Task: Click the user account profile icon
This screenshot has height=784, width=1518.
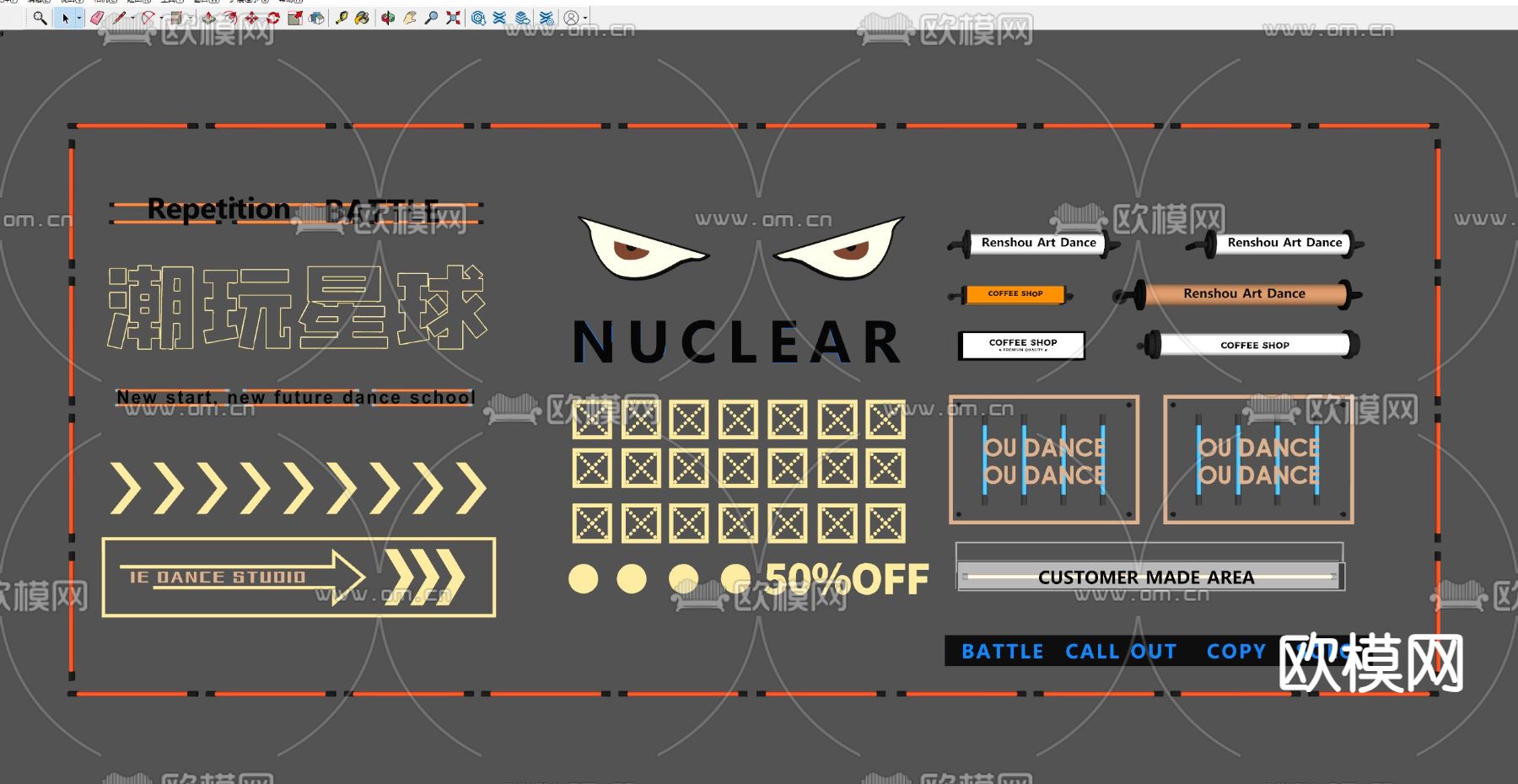Action: pos(571,18)
